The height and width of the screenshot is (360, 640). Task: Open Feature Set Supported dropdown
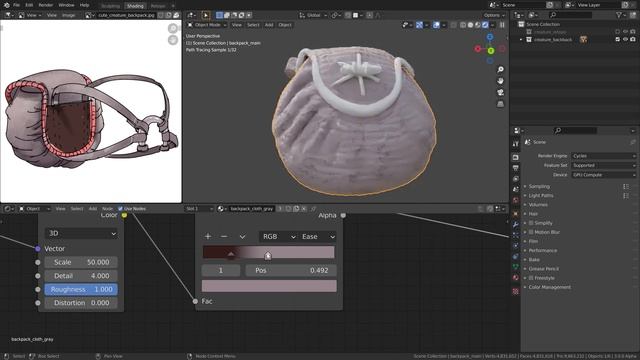click(603, 165)
